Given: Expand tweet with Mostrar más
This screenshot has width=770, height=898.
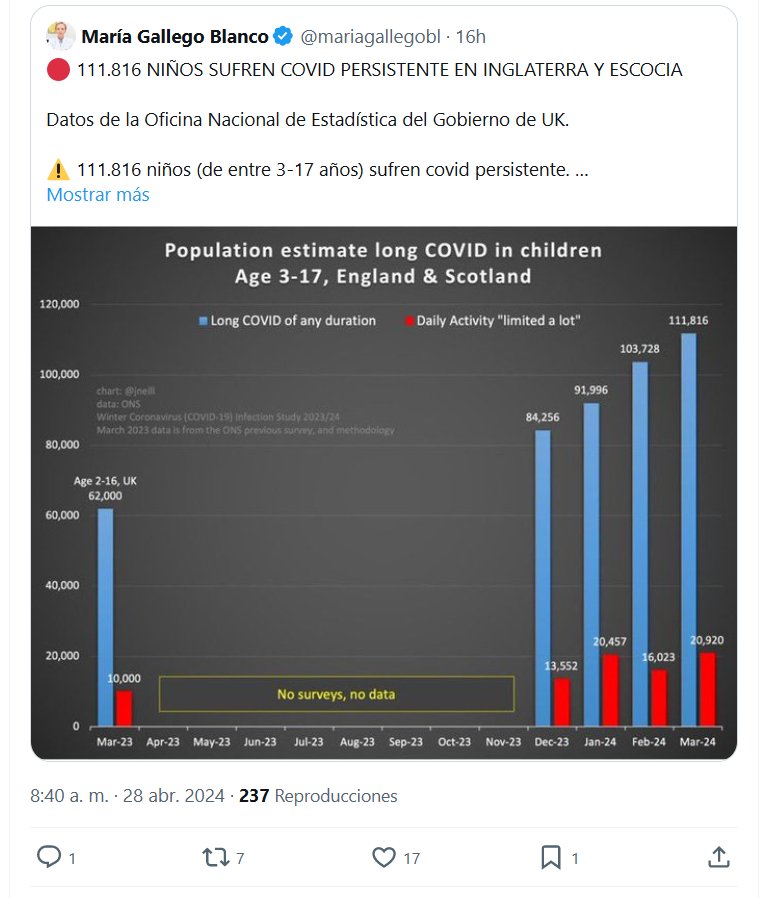Looking at the screenshot, I should tap(98, 195).
